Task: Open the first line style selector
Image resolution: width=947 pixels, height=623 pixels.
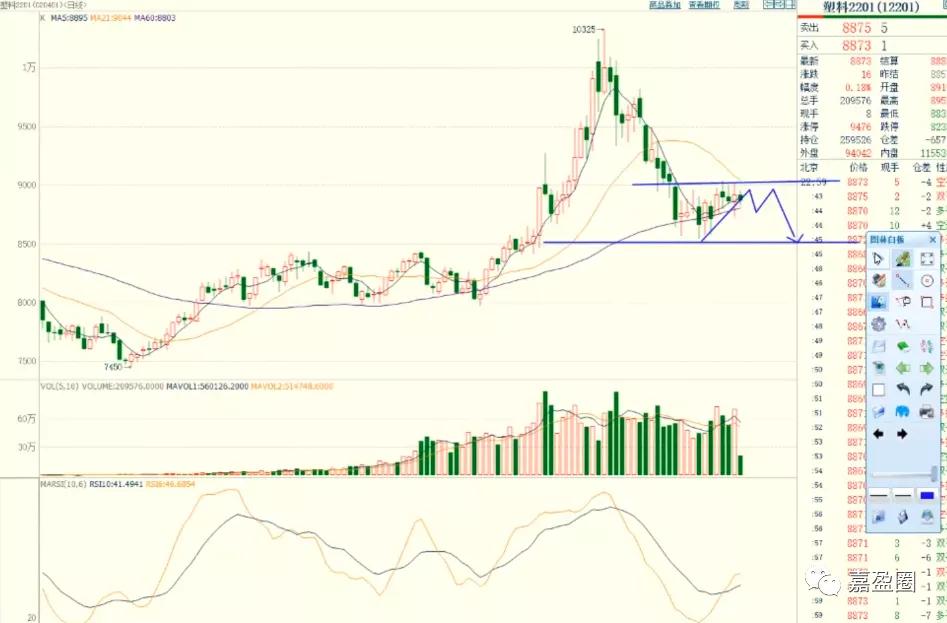Action: pyautogui.click(x=878, y=494)
